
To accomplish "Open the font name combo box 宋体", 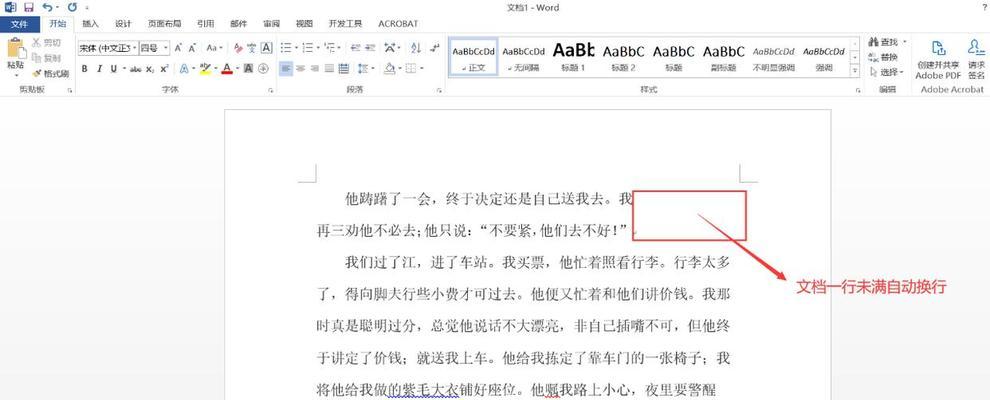I will tap(107, 48).
